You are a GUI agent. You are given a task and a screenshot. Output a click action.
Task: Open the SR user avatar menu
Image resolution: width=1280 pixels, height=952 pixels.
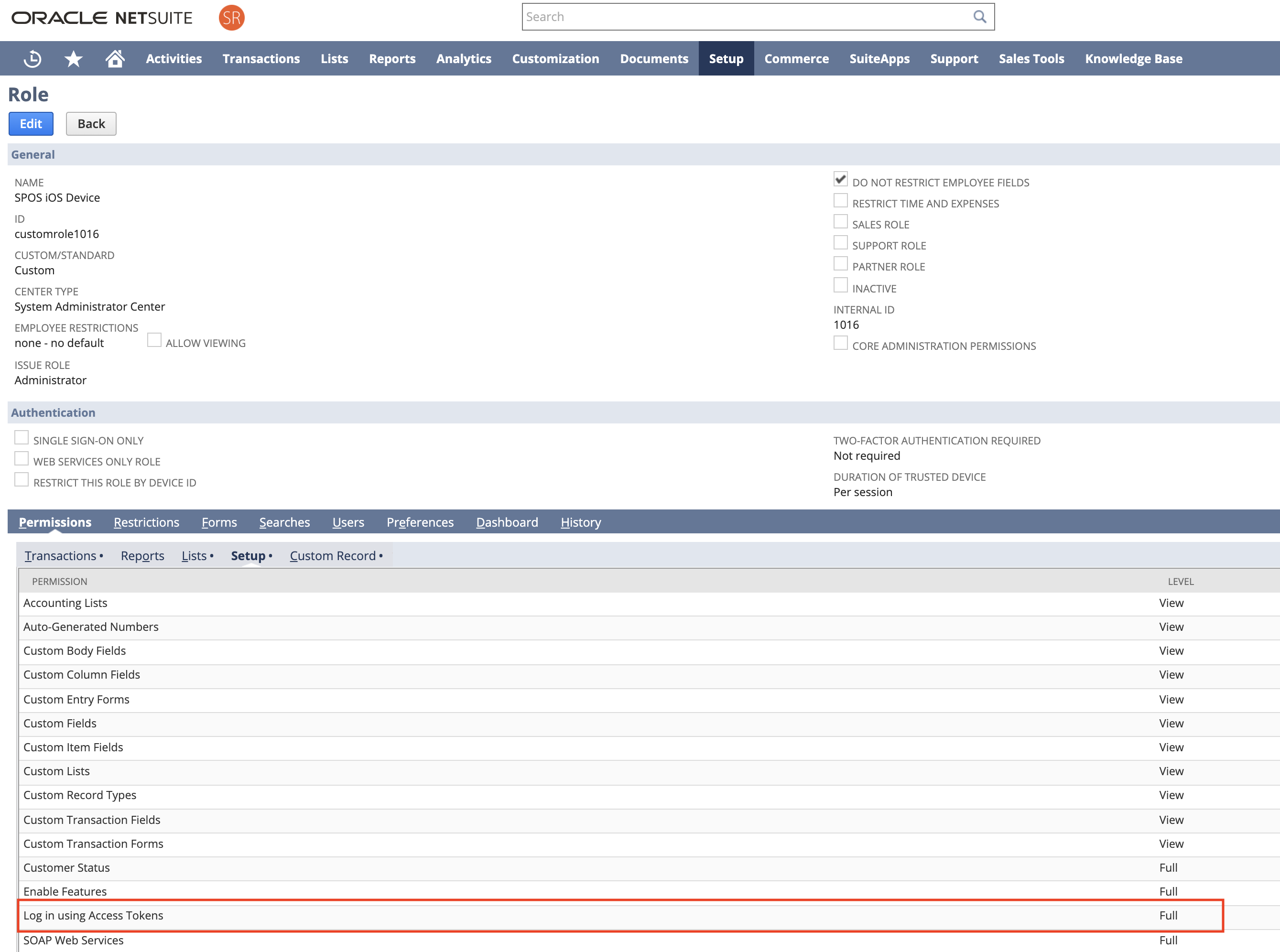click(x=232, y=18)
